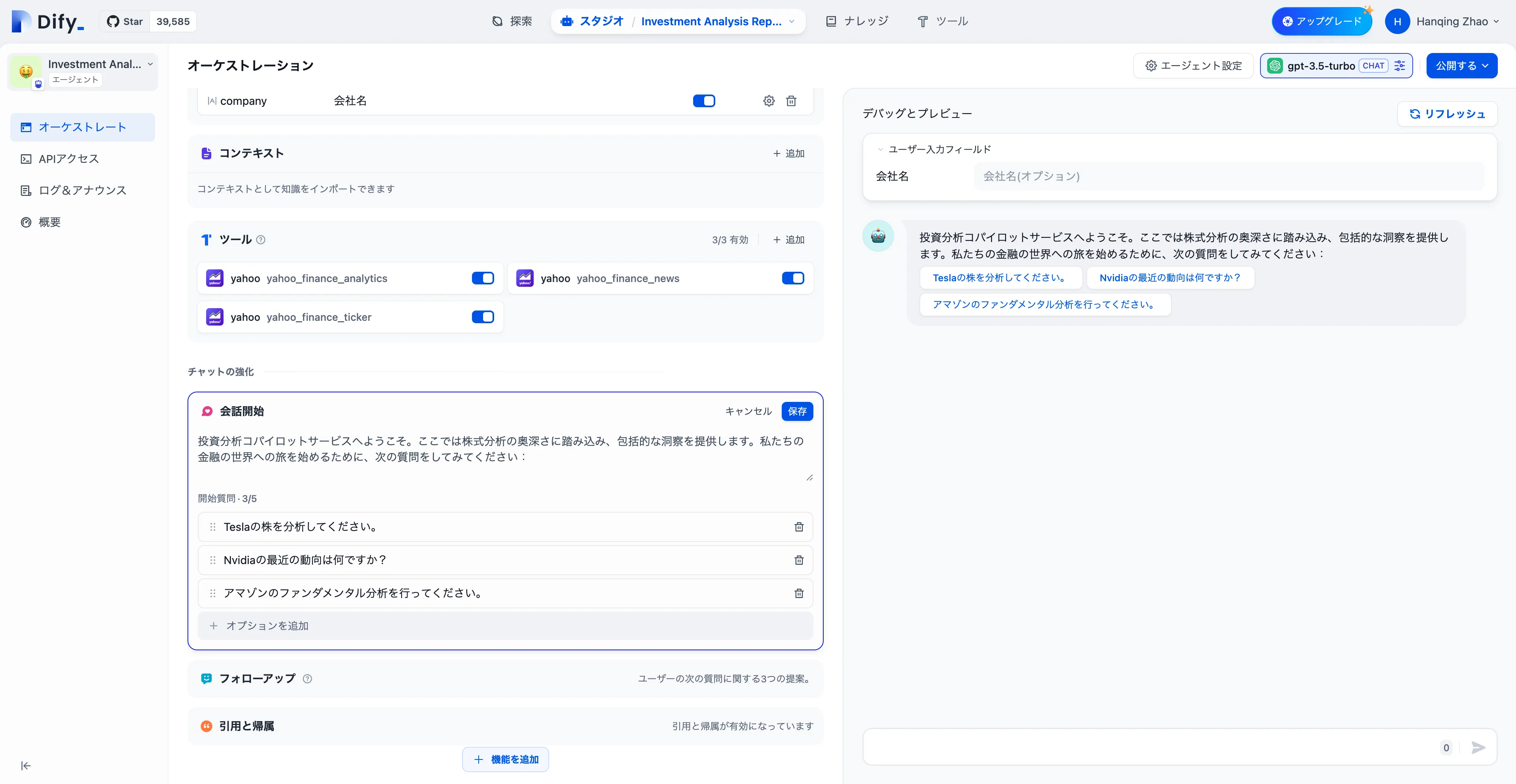The height and width of the screenshot is (784, 1516).
Task: Delete the company variable with trash icon
Action: tap(791, 100)
